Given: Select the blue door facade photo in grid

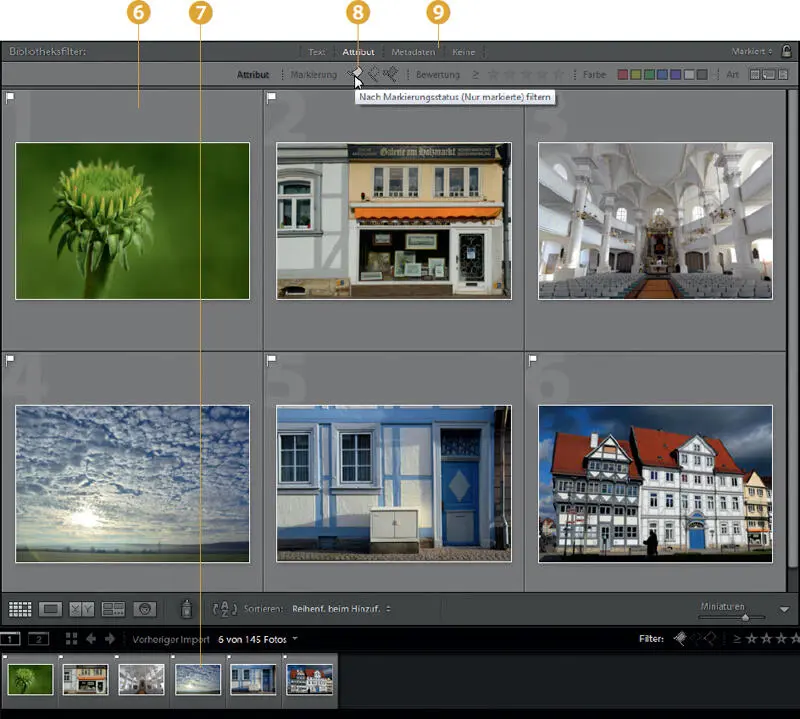Looking at the screenshot, I should point(394,484).
